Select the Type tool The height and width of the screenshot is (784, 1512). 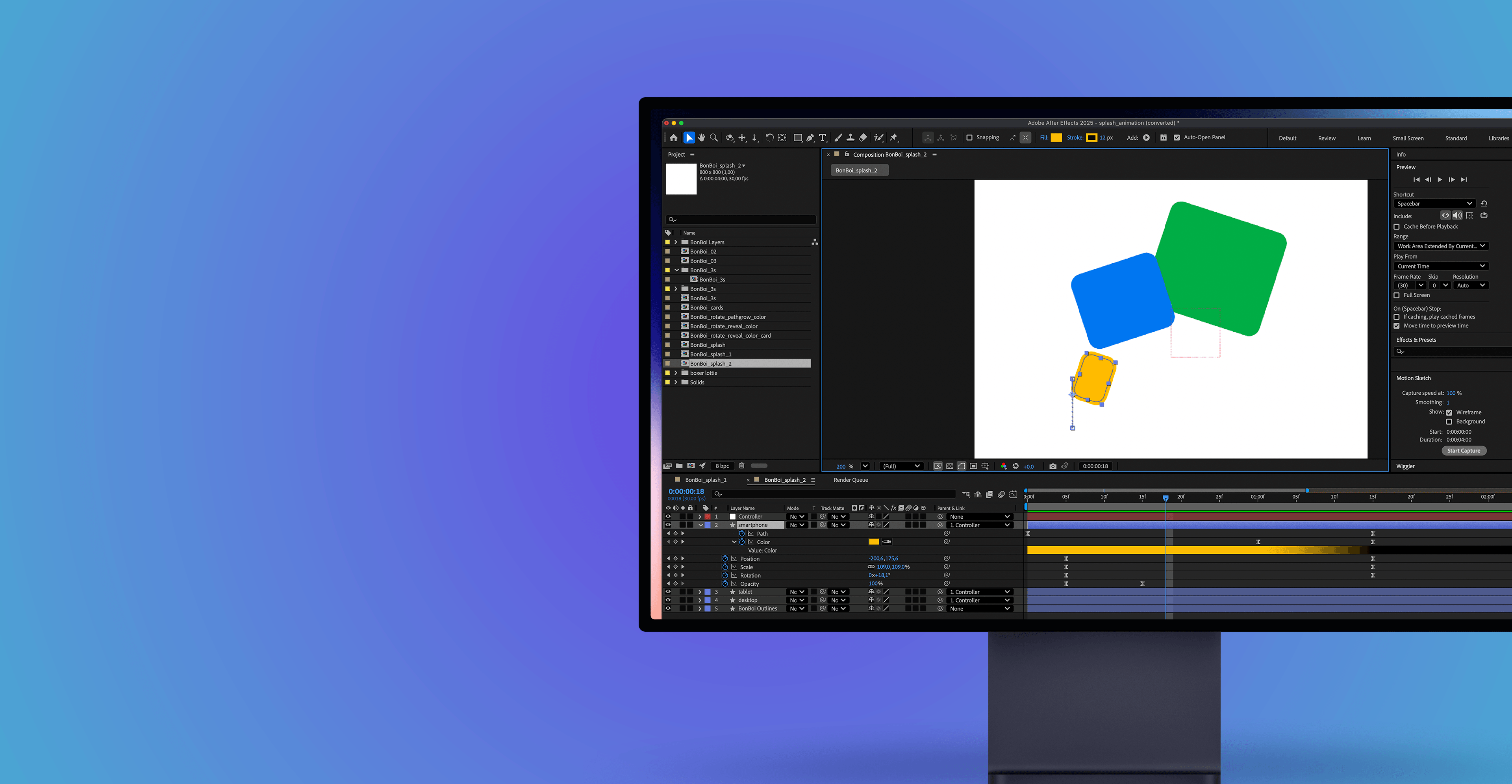[x=822, y=138]
